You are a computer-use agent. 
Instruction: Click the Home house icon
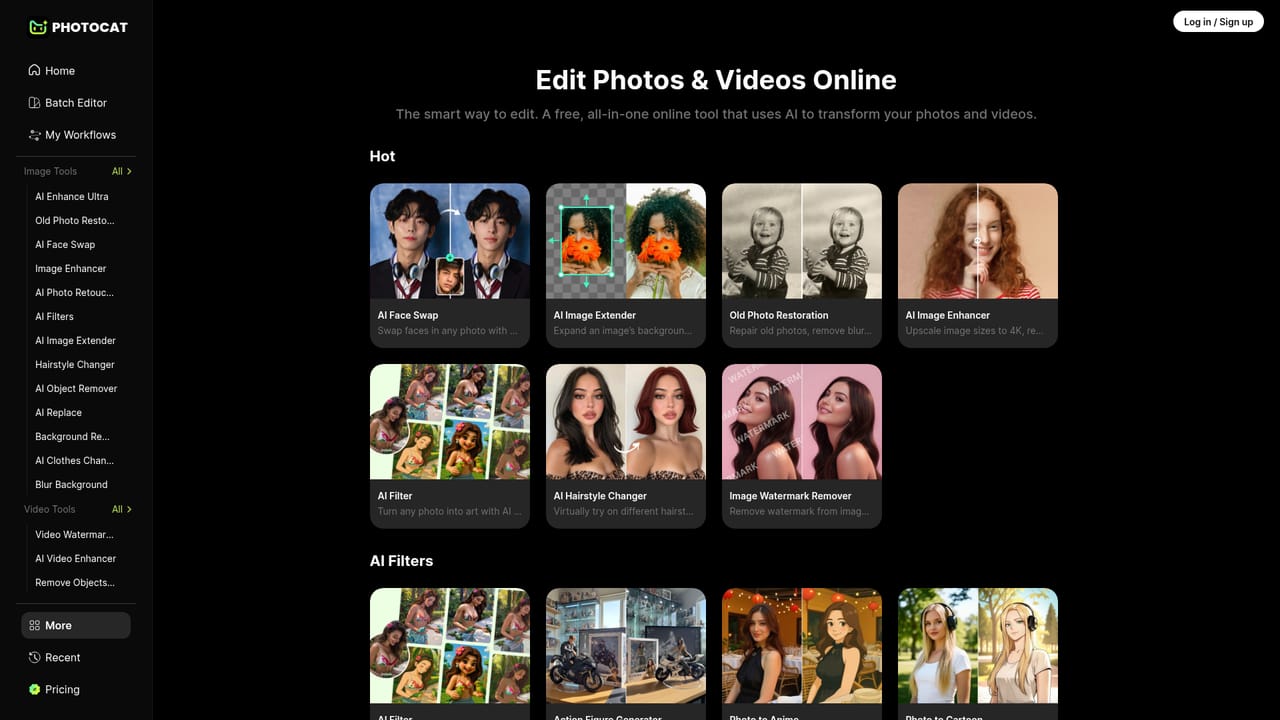(34, 71)
